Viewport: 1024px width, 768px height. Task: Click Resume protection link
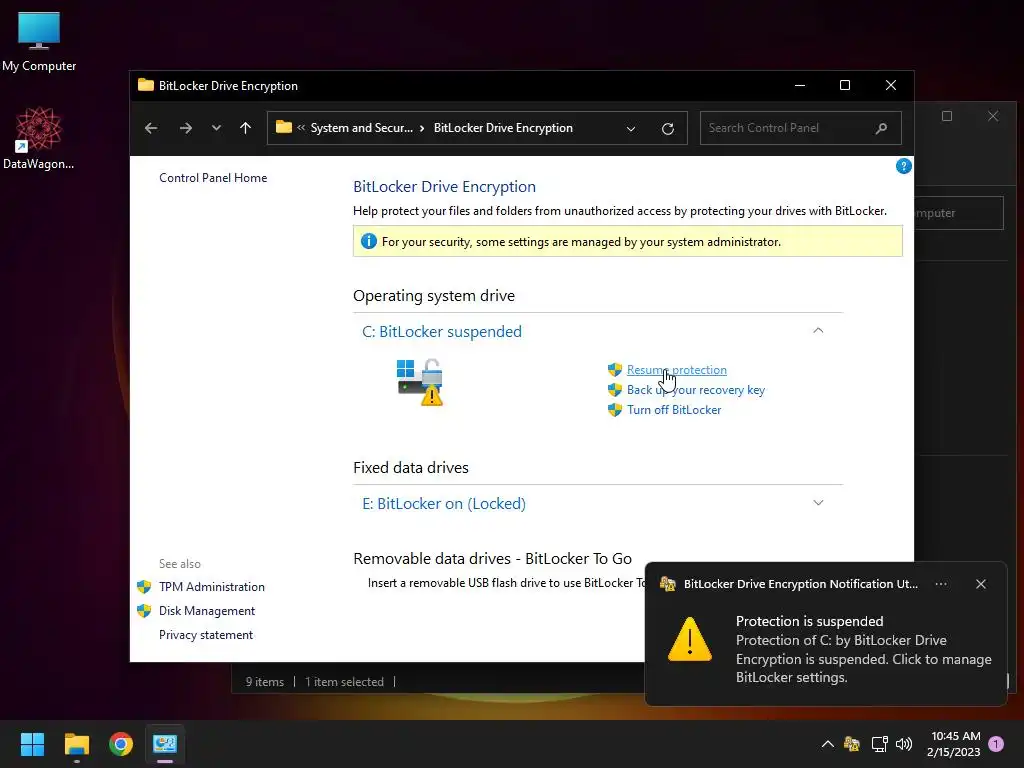(676, 370)
